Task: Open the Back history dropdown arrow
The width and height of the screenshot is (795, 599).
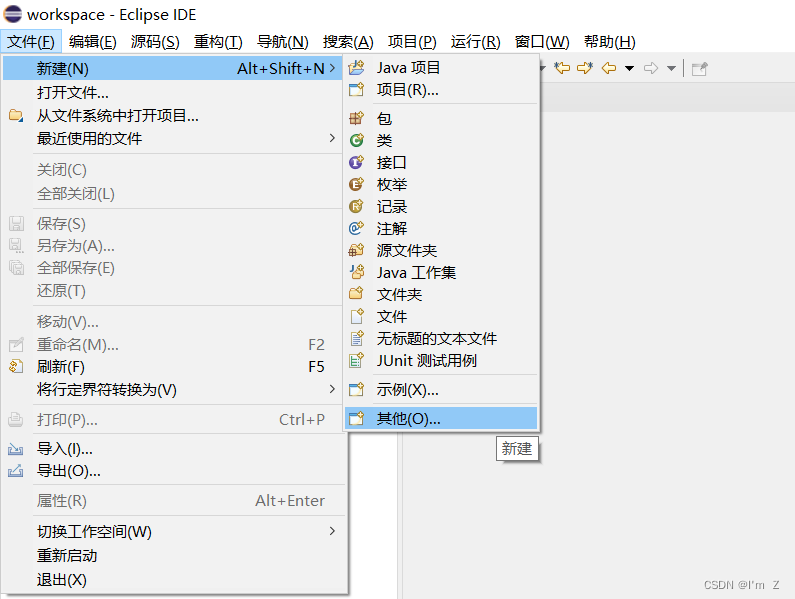Action: [629, 68]
